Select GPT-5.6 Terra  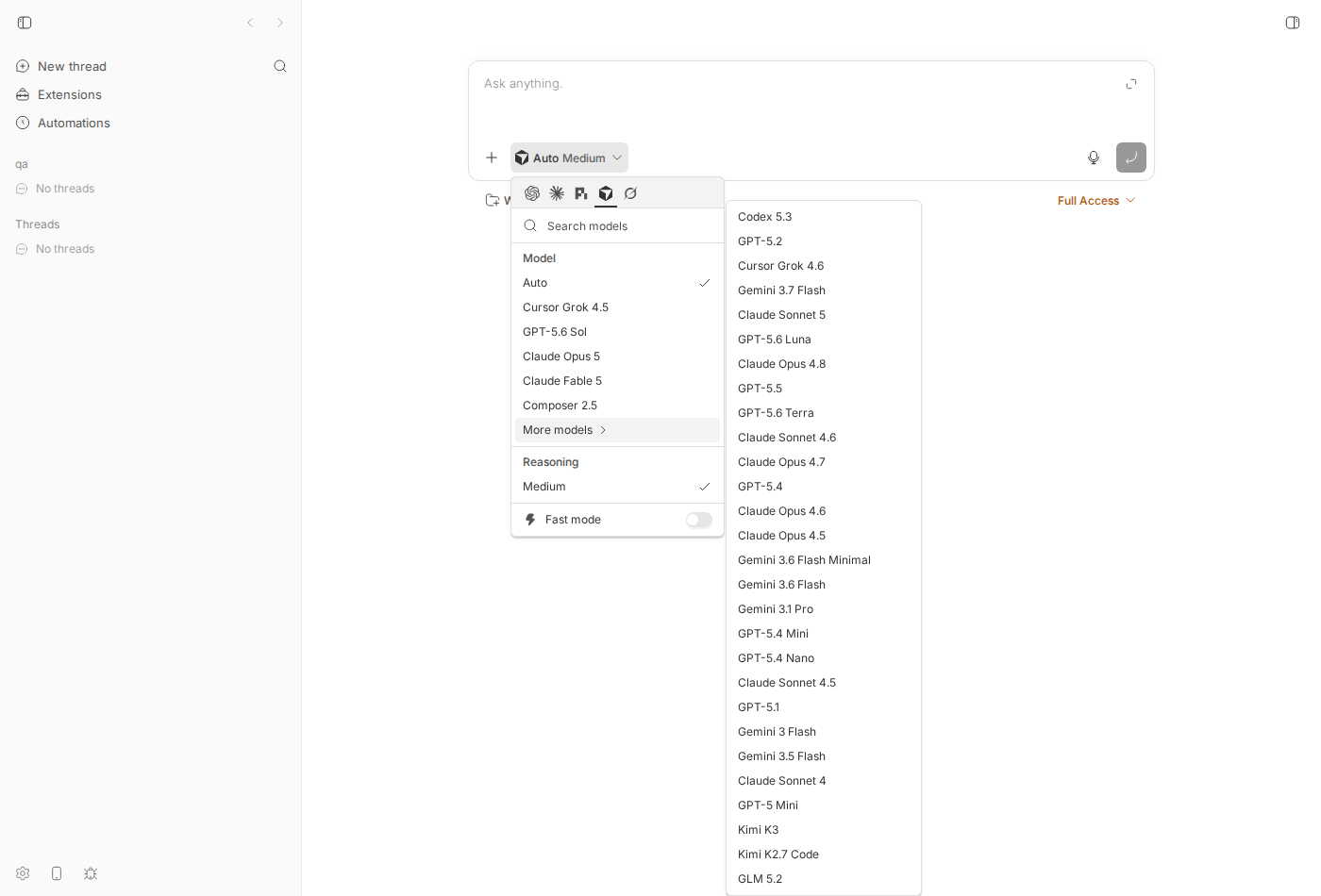pos(824,413)
